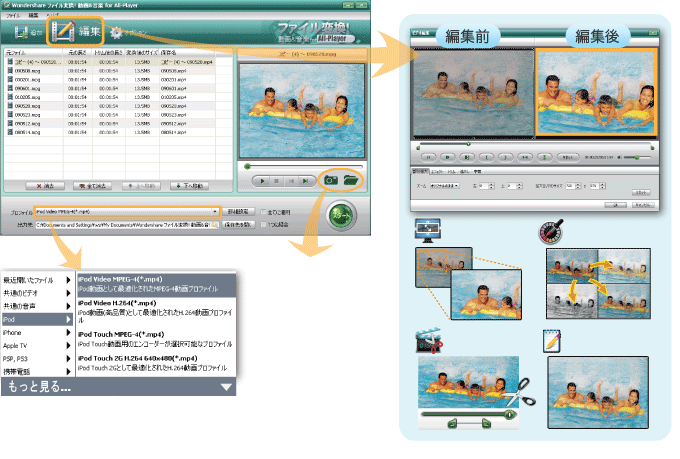Open the 編集 edit tool in toolbar
Screen dimensions: 680x459
point(75,31)
